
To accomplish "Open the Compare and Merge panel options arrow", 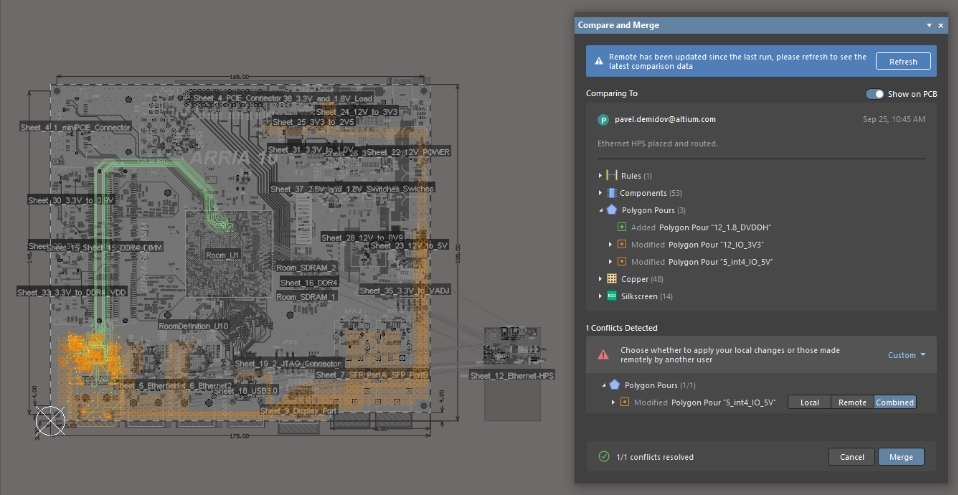I will pyautogui.click(x=929, y=25).
